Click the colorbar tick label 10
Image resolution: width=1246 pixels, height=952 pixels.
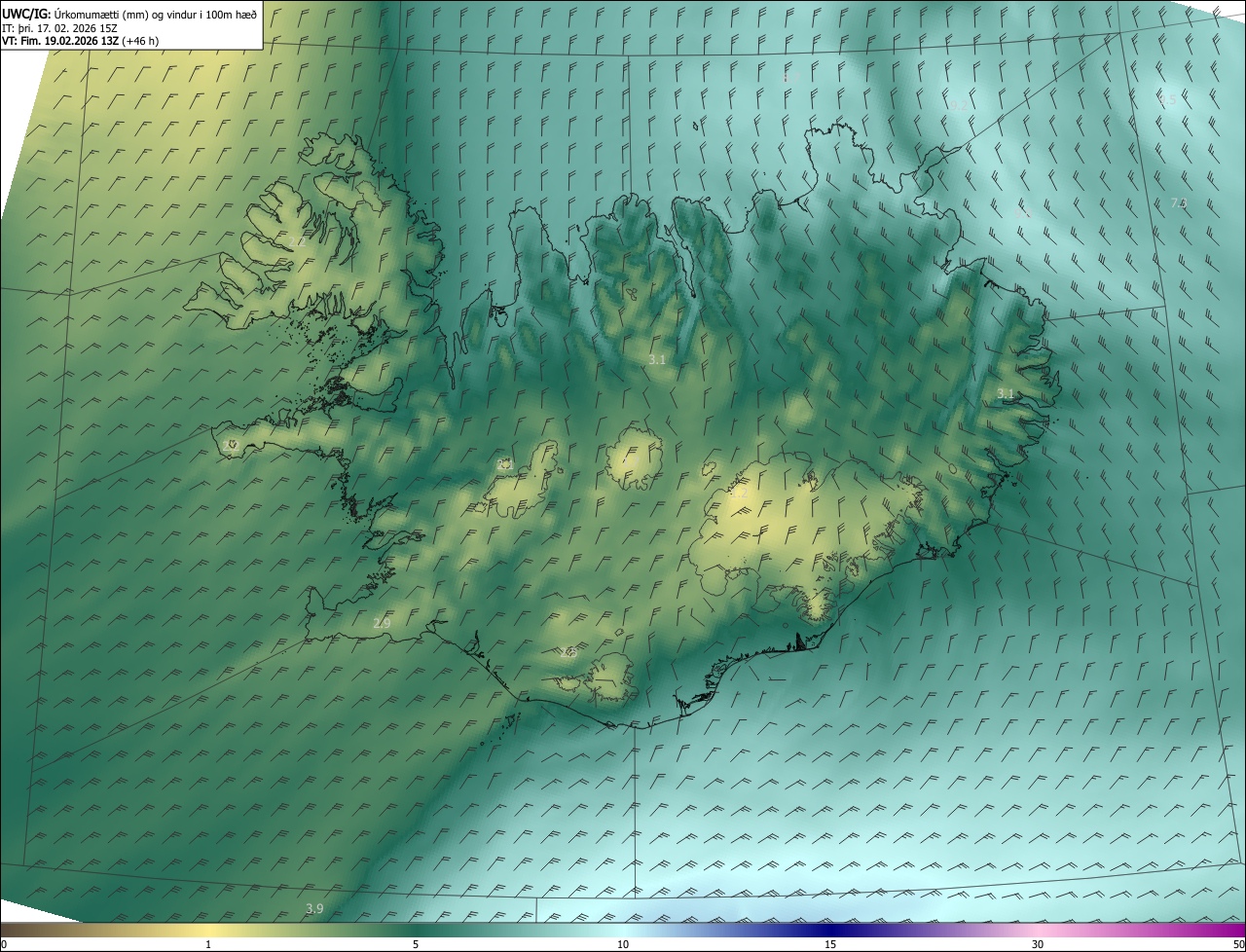pos(623,944)
